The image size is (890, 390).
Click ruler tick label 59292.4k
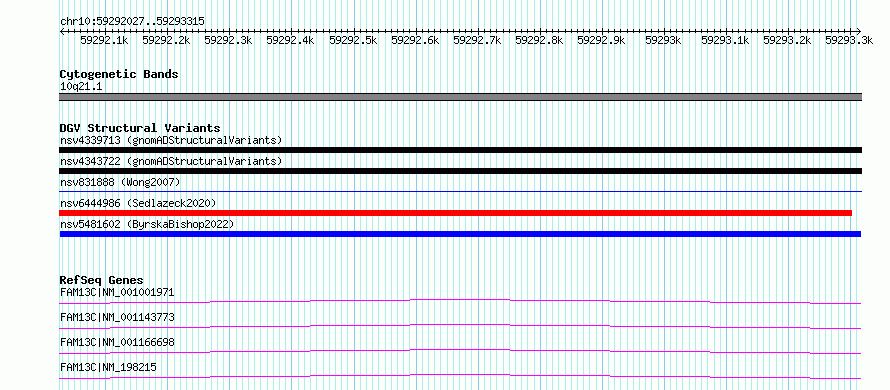(x=290, y=40)
